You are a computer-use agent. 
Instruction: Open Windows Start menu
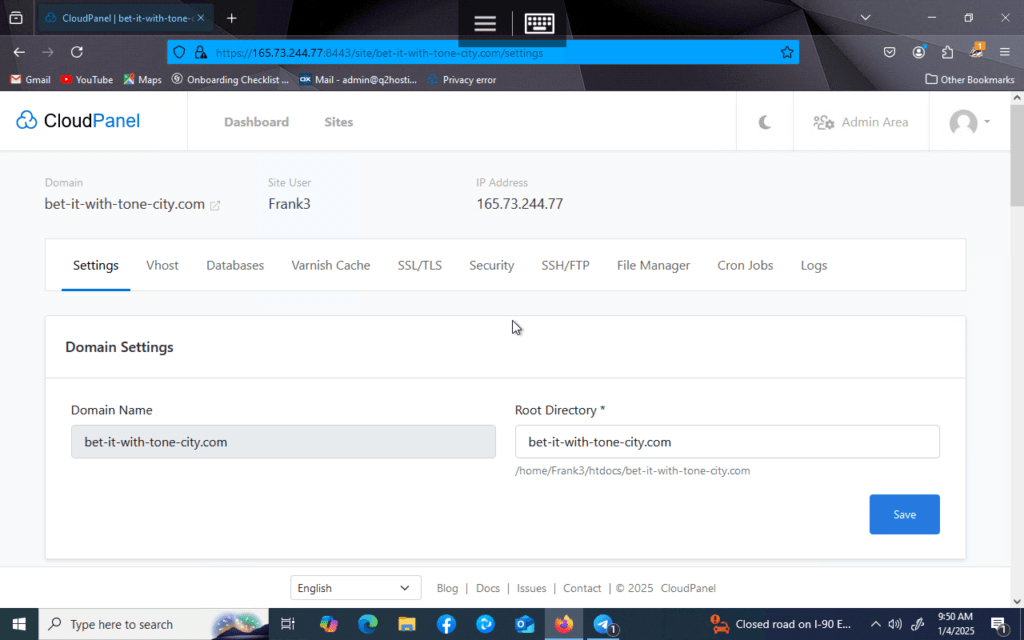[x=19, y=624]
